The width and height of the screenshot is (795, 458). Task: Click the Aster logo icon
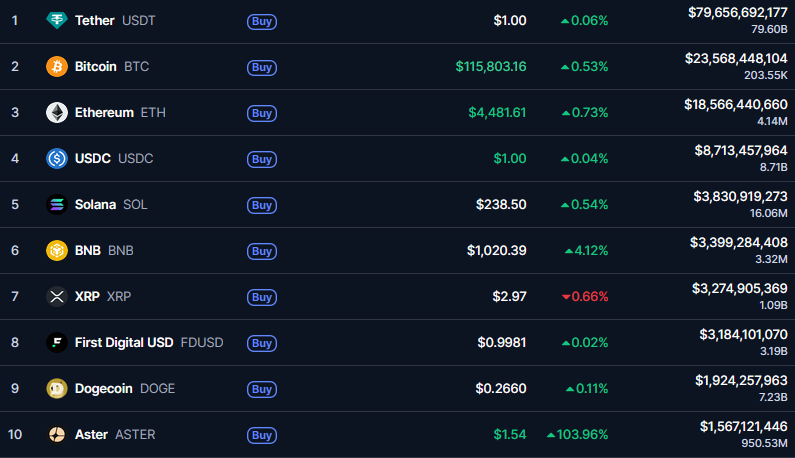57,434
